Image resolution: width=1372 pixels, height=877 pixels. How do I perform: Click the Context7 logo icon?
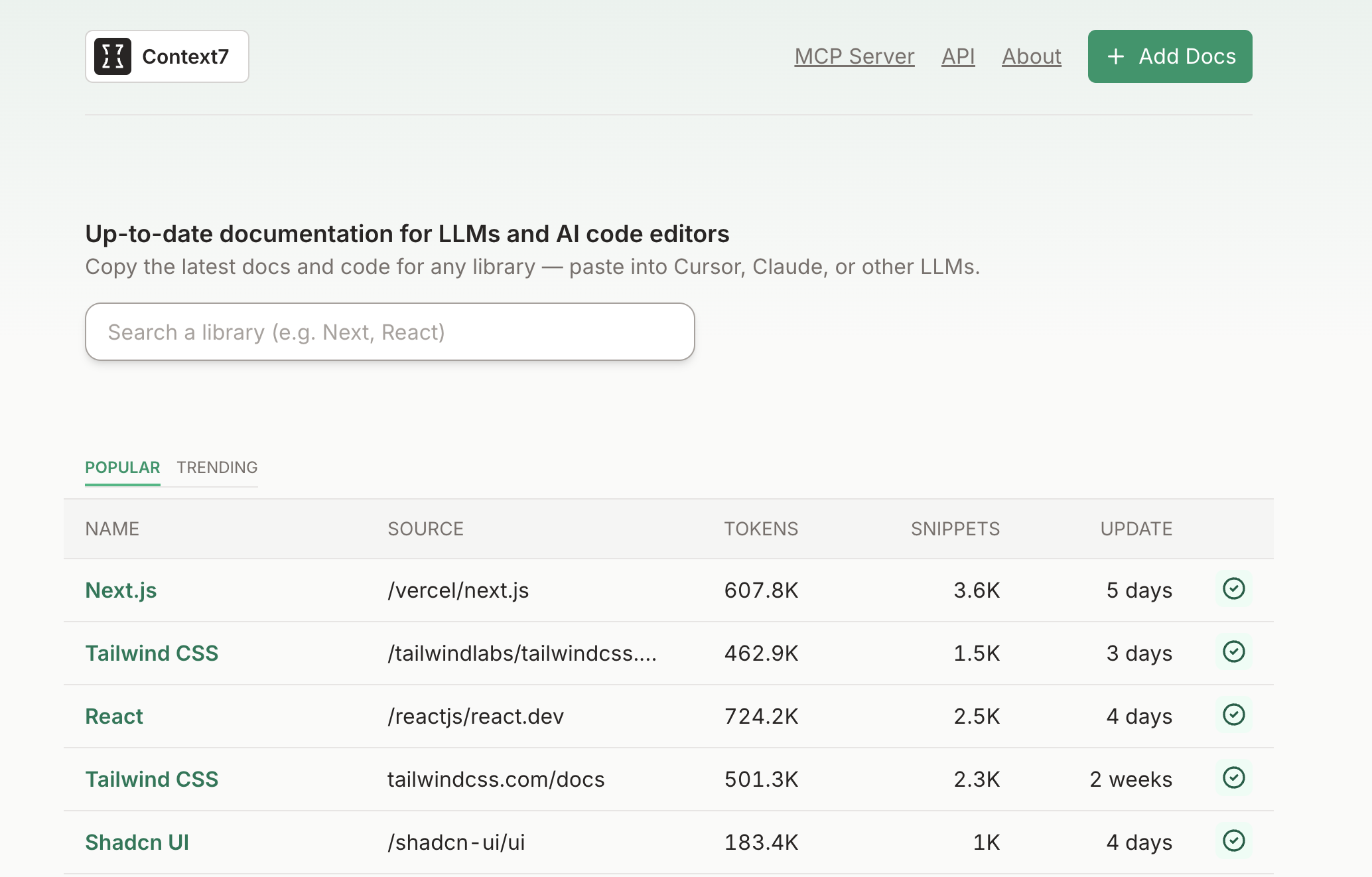tap(113, 56)
